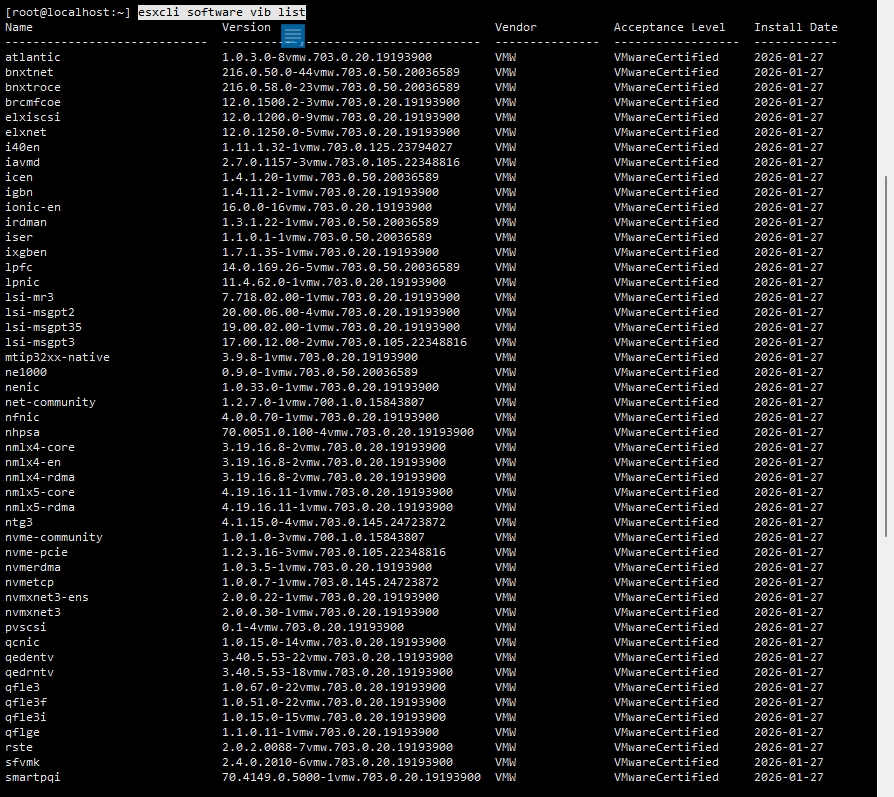Screen dimensions: 894x797
Task: Click the smartpqi VIB name
Action: pos(32,777)
